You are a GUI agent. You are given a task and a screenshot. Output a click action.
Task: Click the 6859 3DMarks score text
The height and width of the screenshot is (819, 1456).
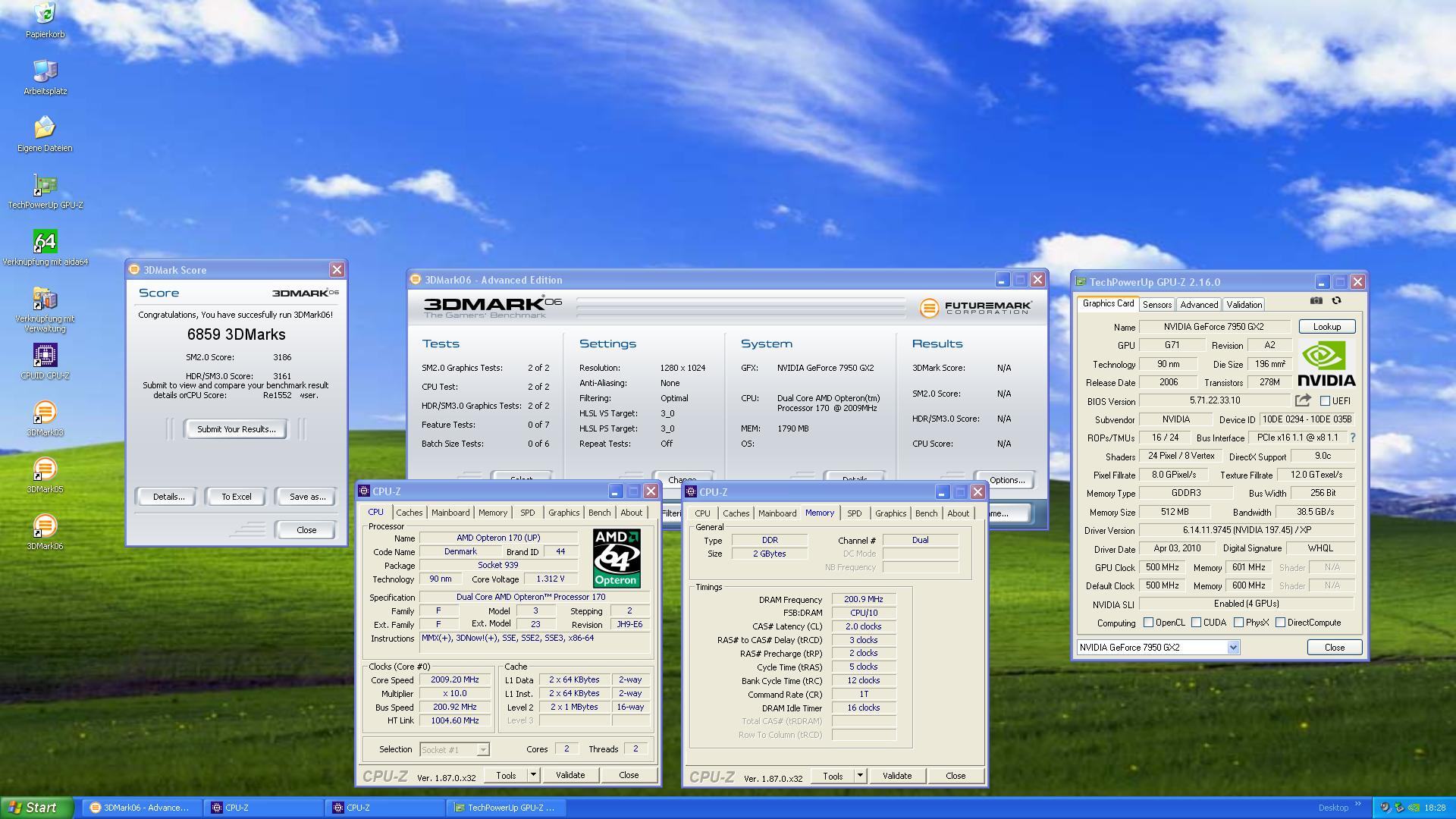[x=236, y=334]
